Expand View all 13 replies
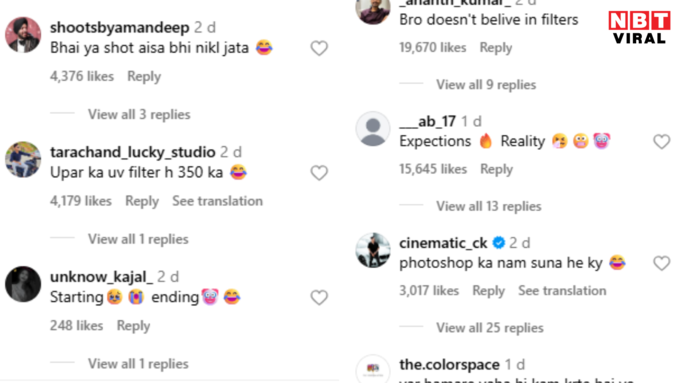This screenshot has width=680, height=383. coord(489,206)
